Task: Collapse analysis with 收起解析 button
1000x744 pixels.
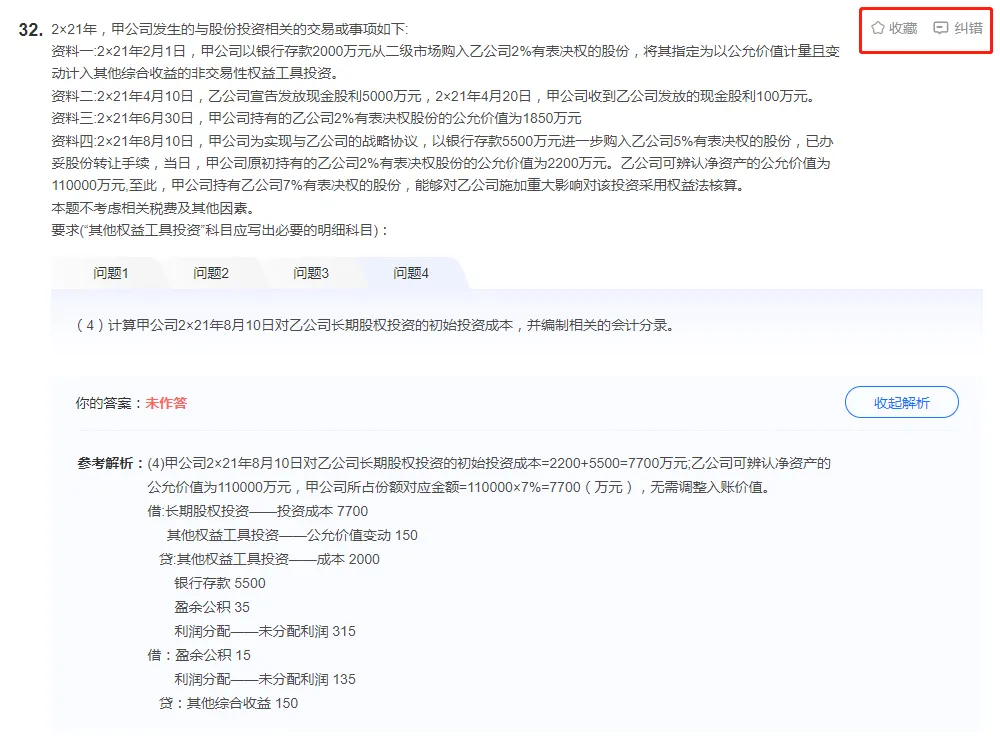Action: (901, 402)
